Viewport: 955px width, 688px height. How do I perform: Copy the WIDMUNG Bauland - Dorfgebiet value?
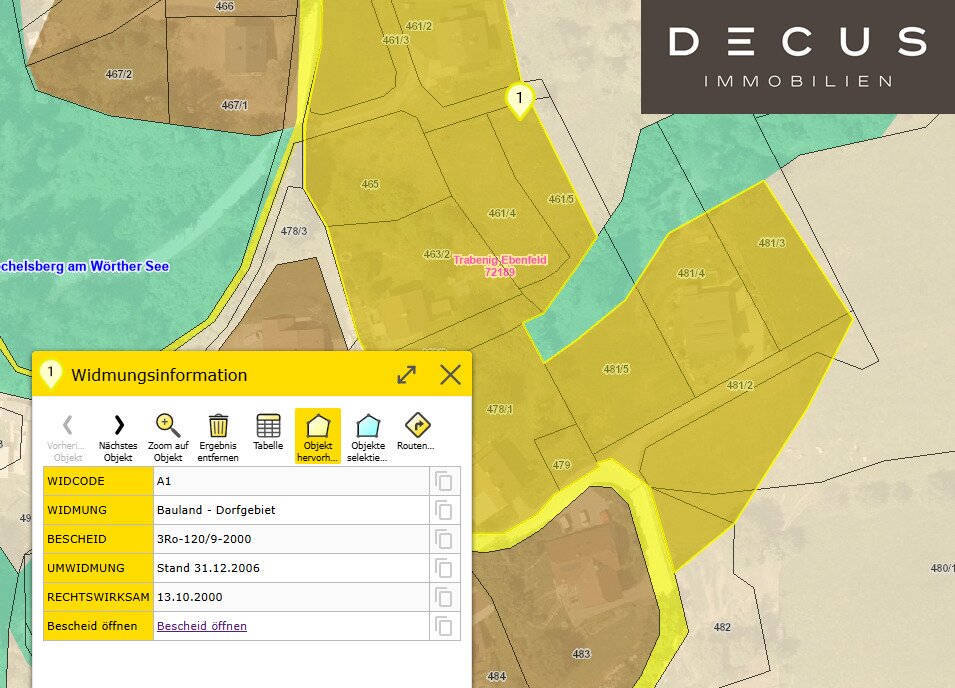tap(444, 510)
